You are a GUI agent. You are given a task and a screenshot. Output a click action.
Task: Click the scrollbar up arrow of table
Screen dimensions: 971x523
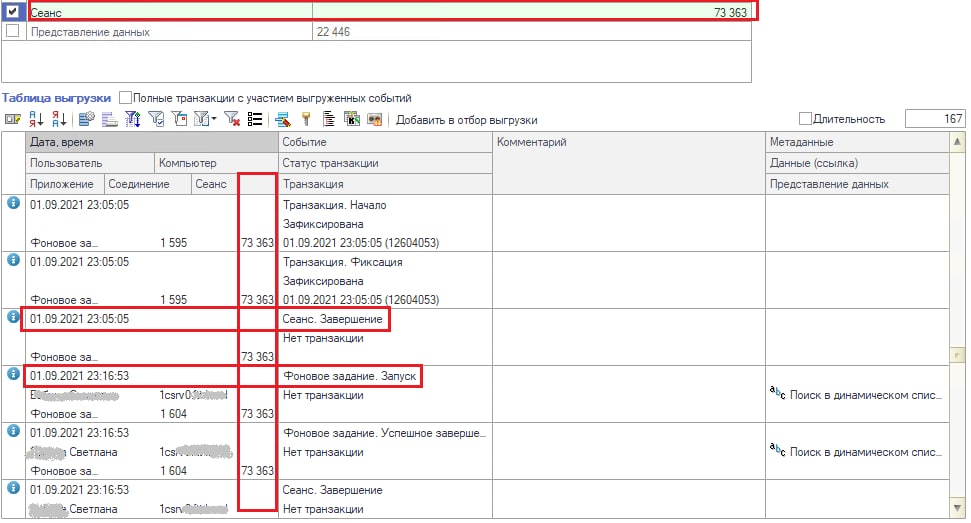click(x=957, y=142)
